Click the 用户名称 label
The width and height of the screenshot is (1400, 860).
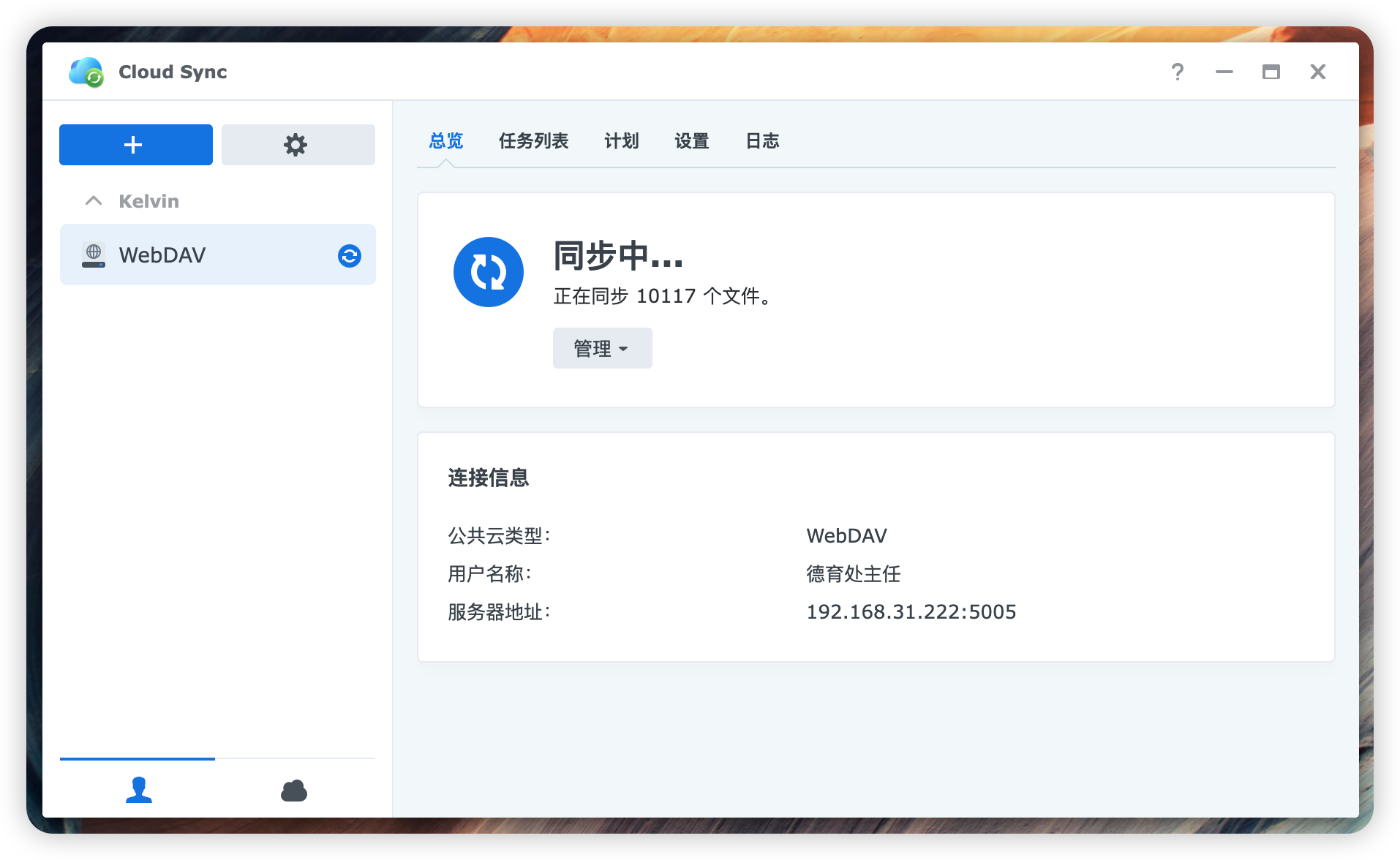pos(489,574)
